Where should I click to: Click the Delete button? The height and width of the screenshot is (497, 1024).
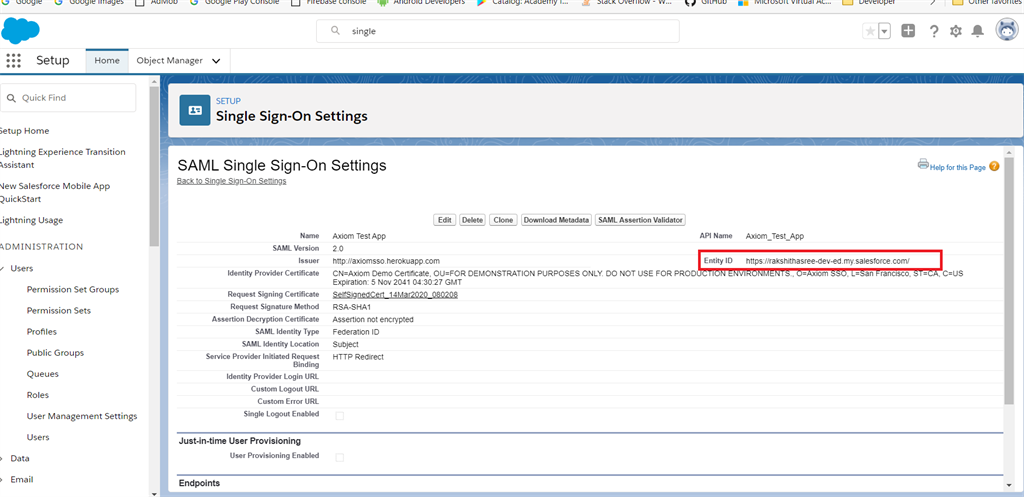tap(472, 220)
